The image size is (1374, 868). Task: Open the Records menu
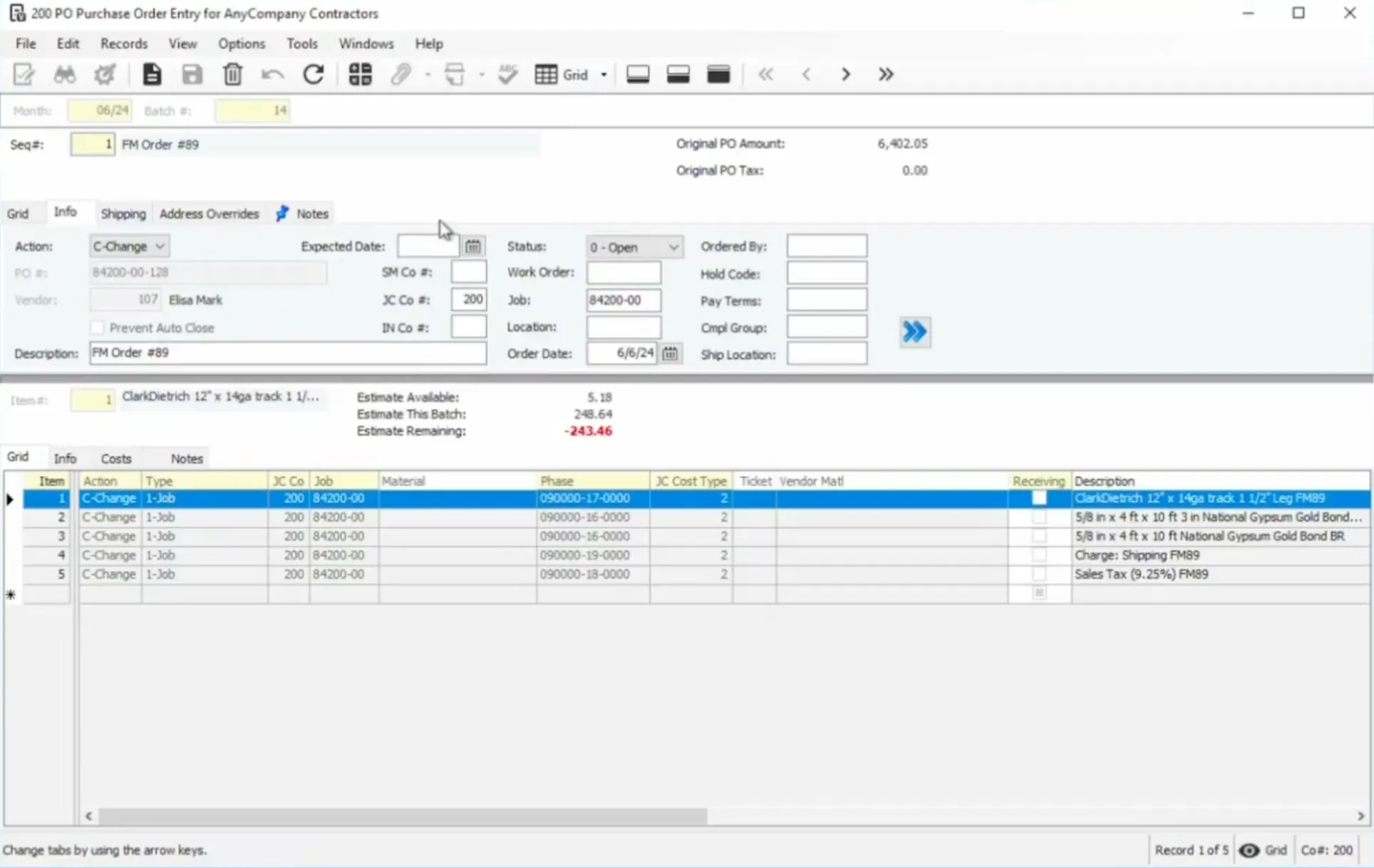(123, 43)
